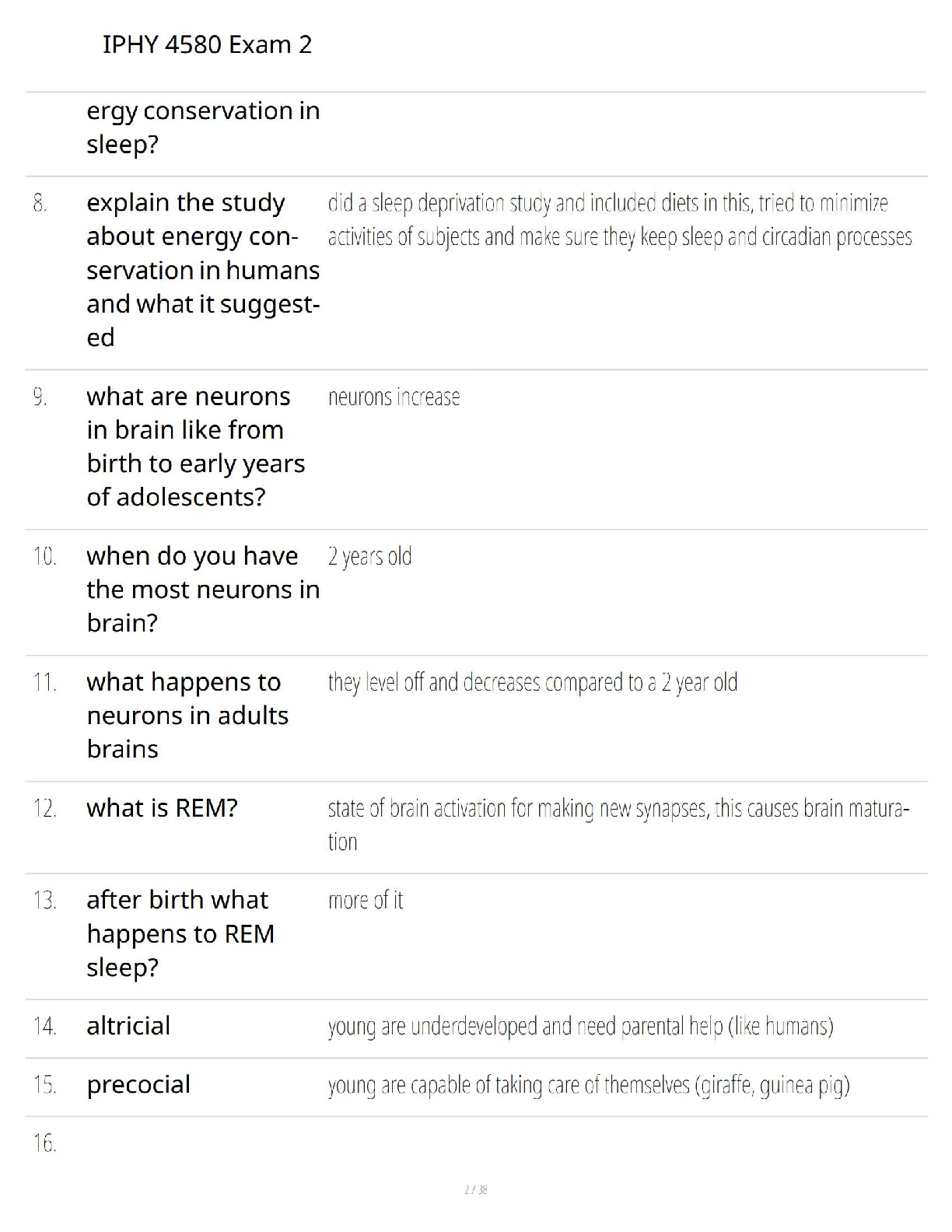Click the page number indicator at bottom
The height and width of the screenshot is (1232, 952).
475,1189
